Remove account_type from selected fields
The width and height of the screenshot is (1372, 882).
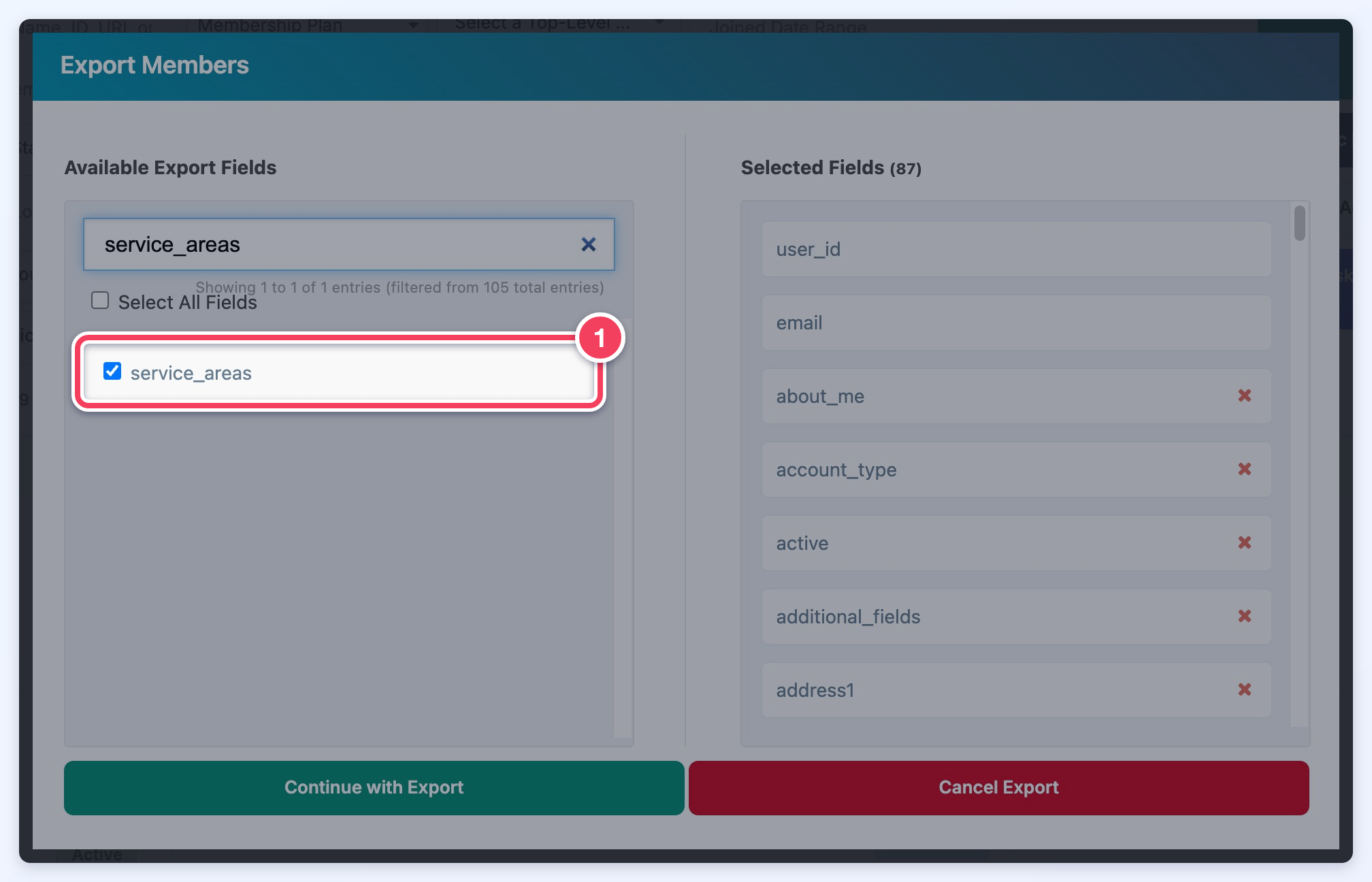point(1245,469)
